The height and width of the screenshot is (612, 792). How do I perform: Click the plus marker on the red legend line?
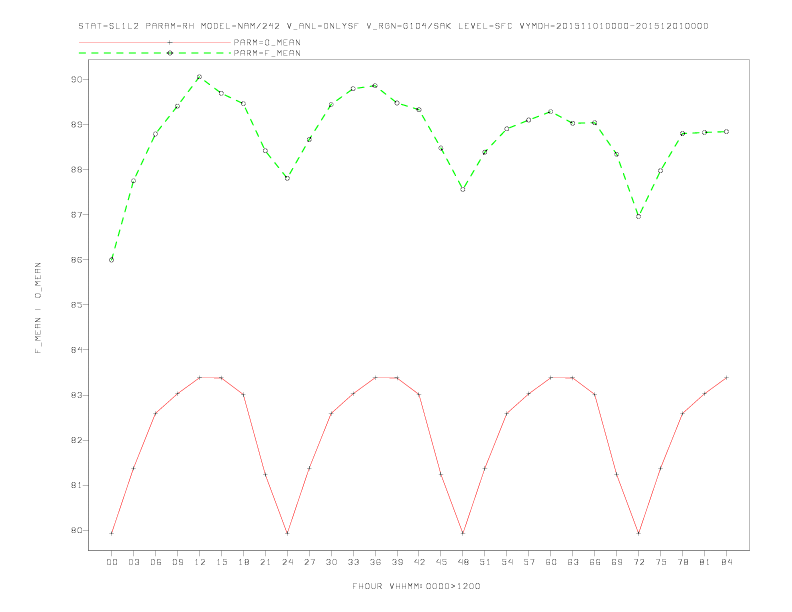click(170, 42)
